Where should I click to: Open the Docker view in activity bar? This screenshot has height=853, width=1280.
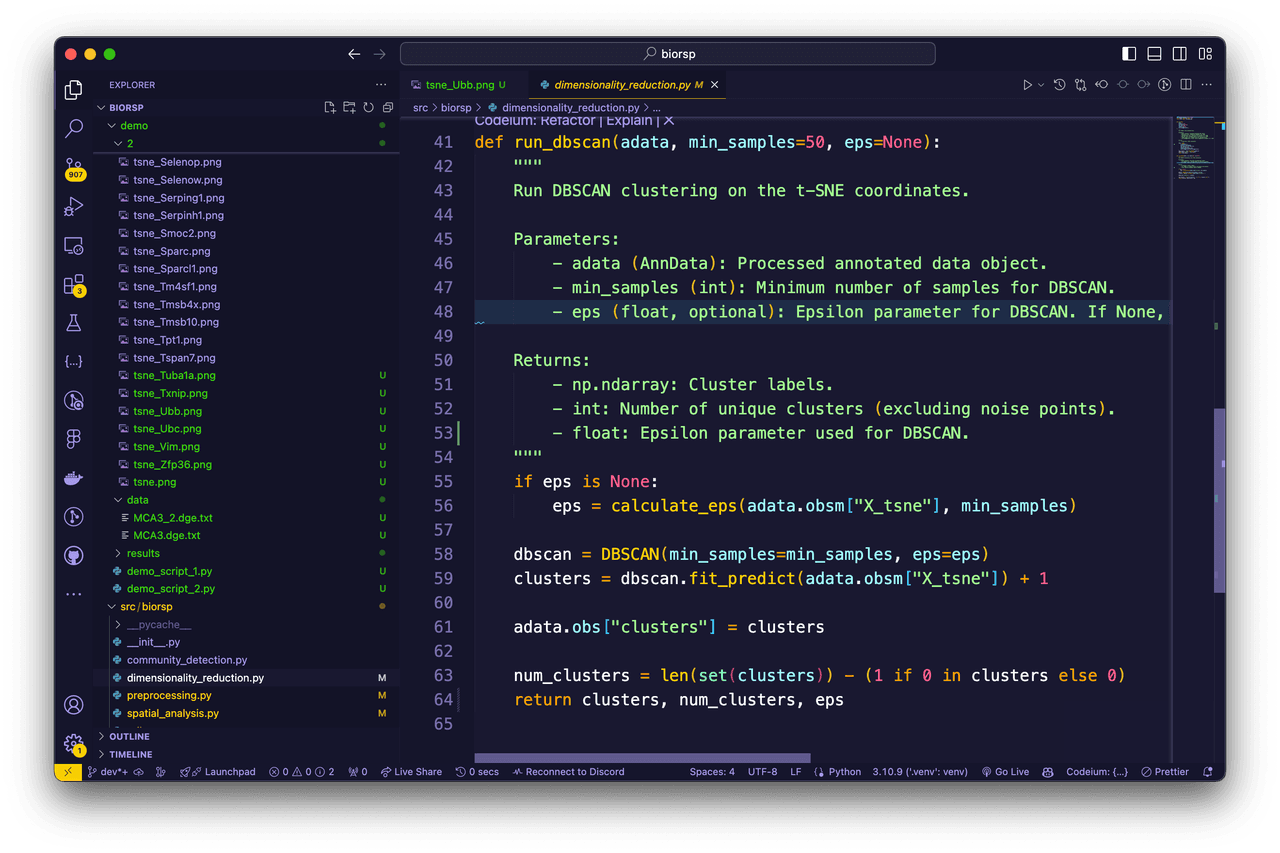(x=74, y=478)
